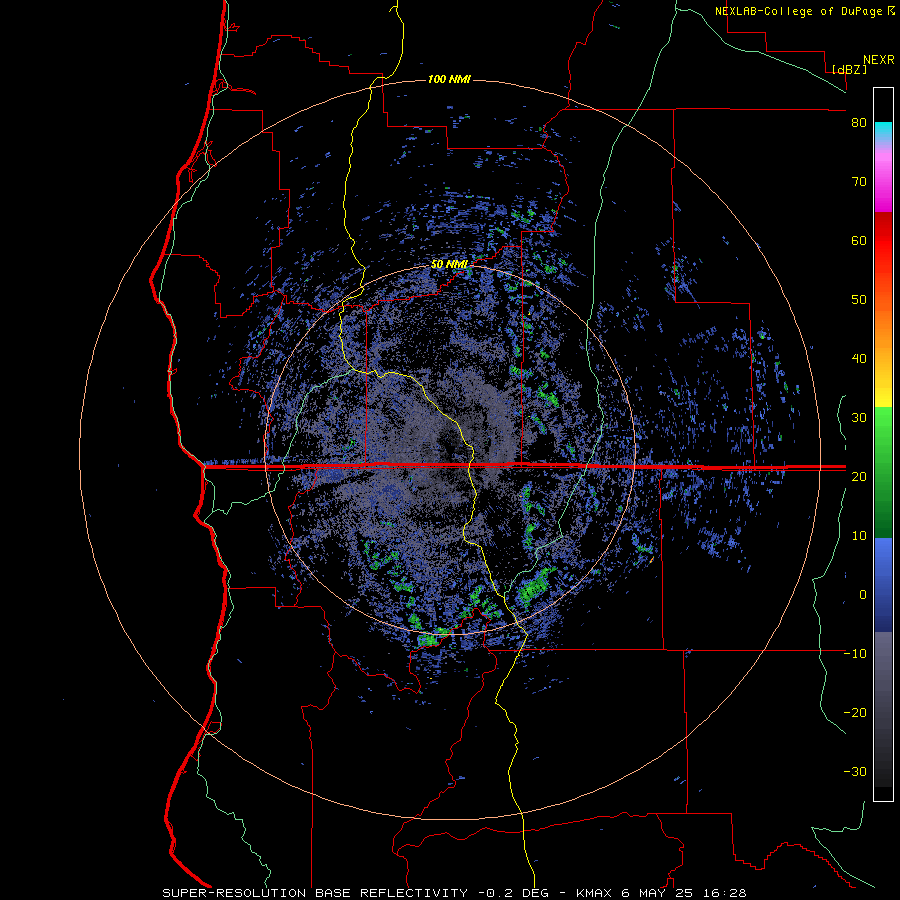The image size is (900, 900).
Task: Click the "50 NMI" range ring label
Action: click(x=449, y=264)
